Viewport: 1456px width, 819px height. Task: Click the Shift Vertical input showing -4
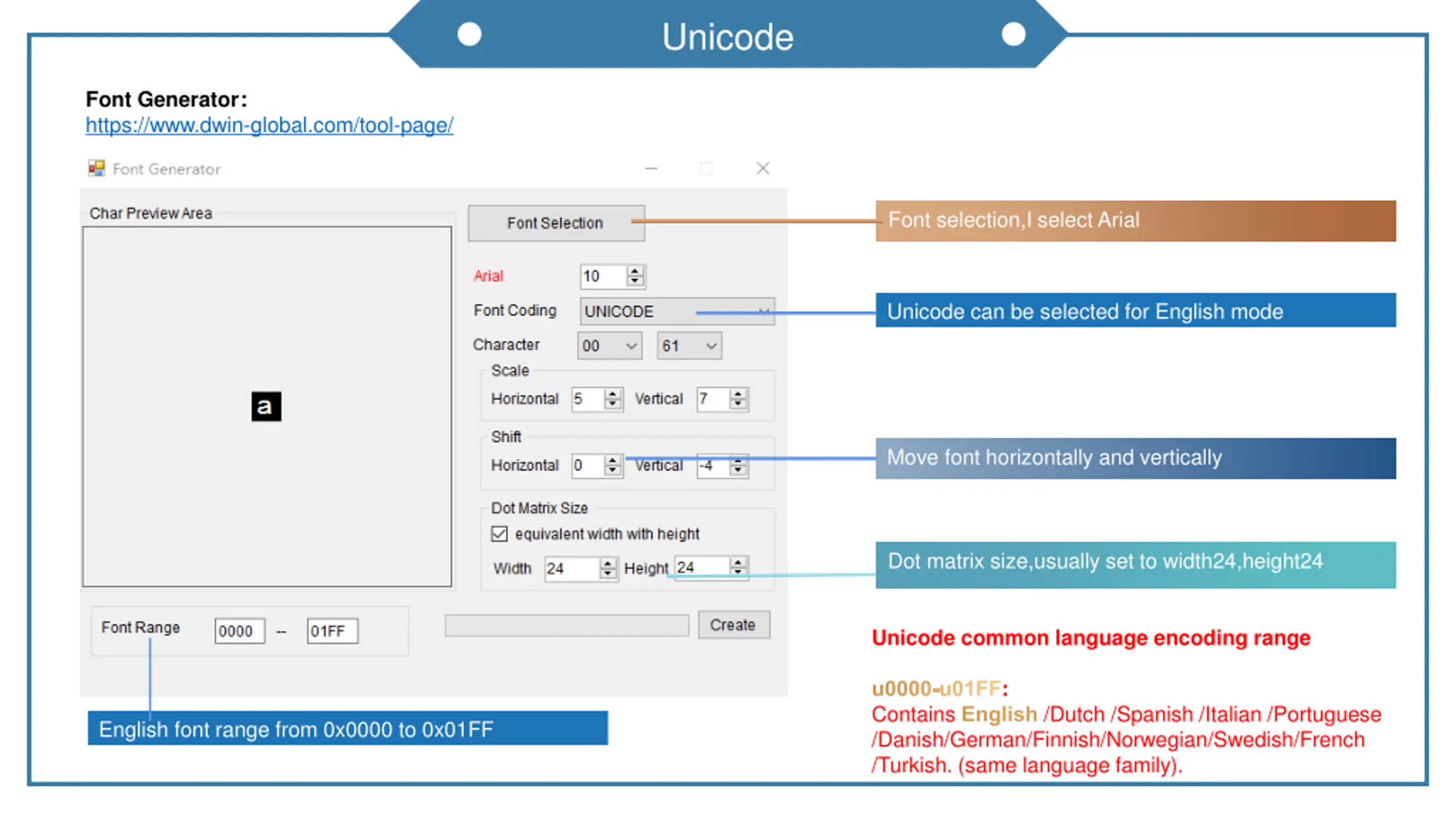point(714,465)
